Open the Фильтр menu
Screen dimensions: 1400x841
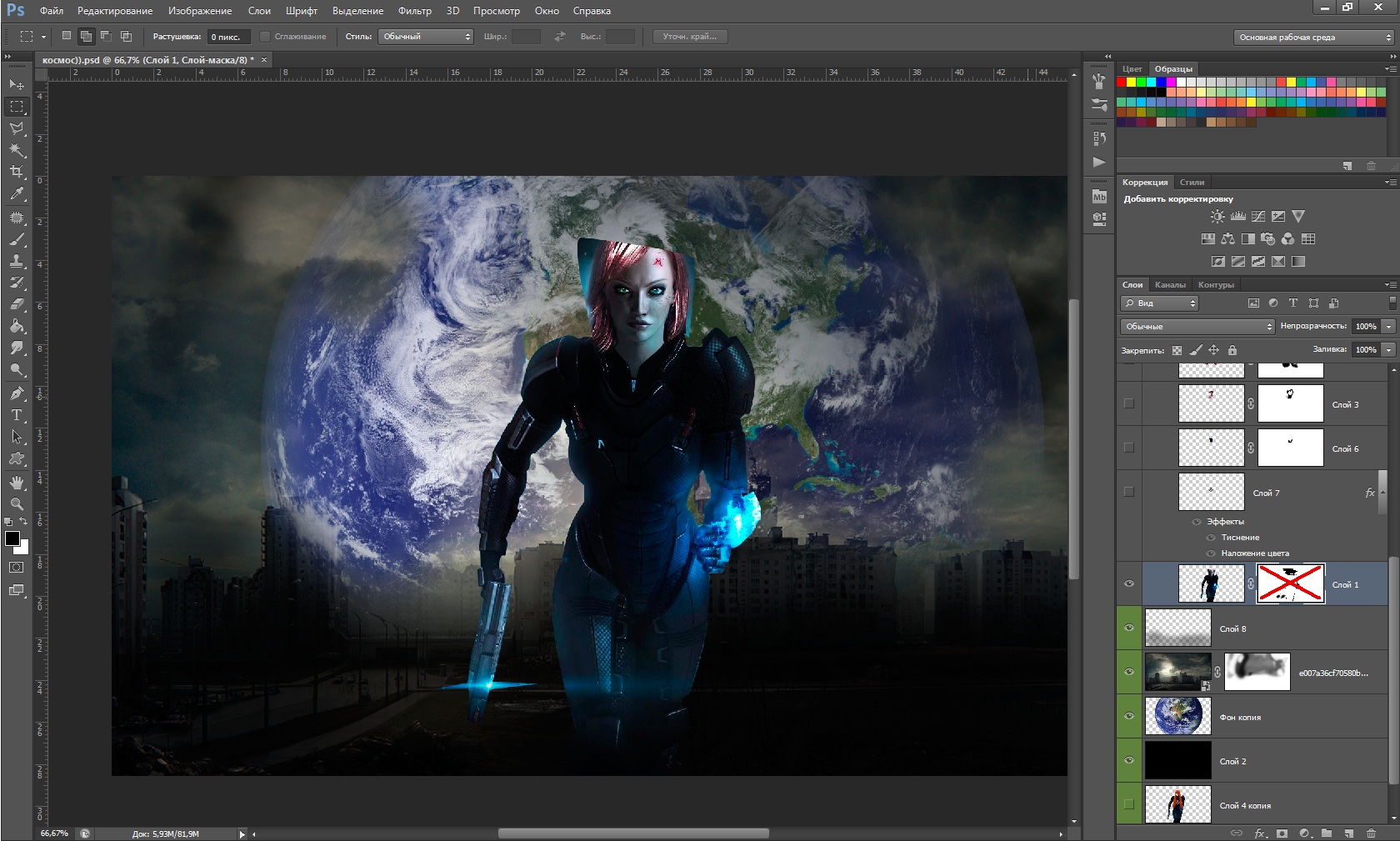click(x=415, y=11)
